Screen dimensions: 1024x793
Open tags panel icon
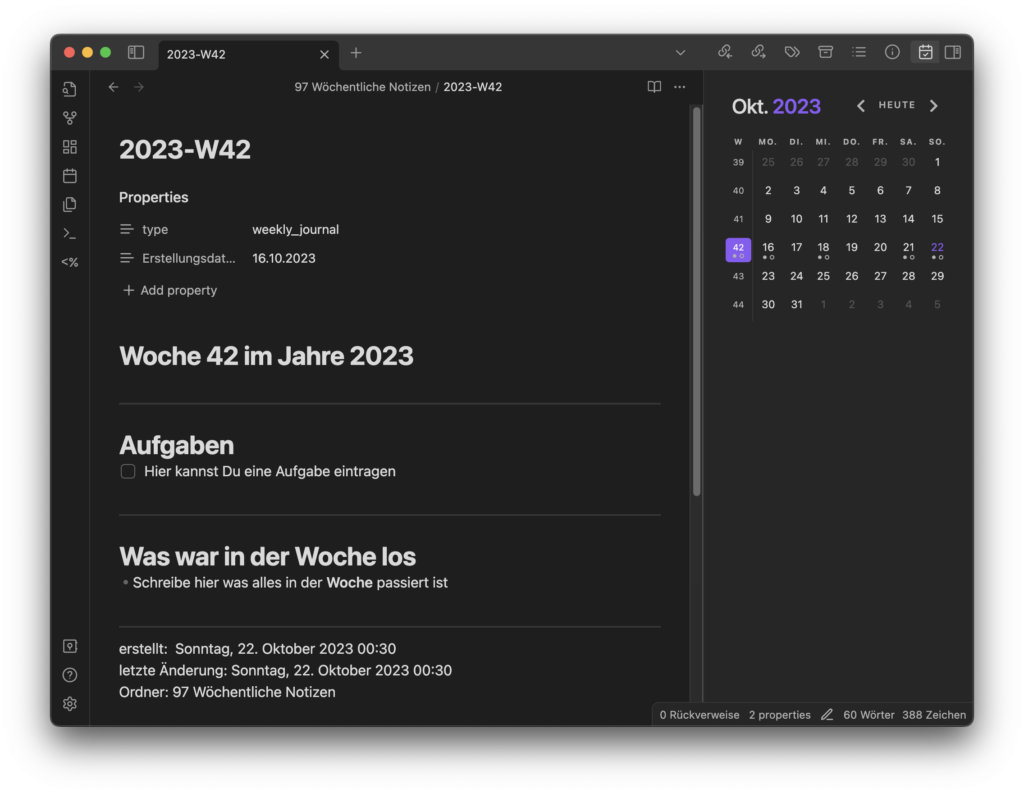(x=792, y=52)
